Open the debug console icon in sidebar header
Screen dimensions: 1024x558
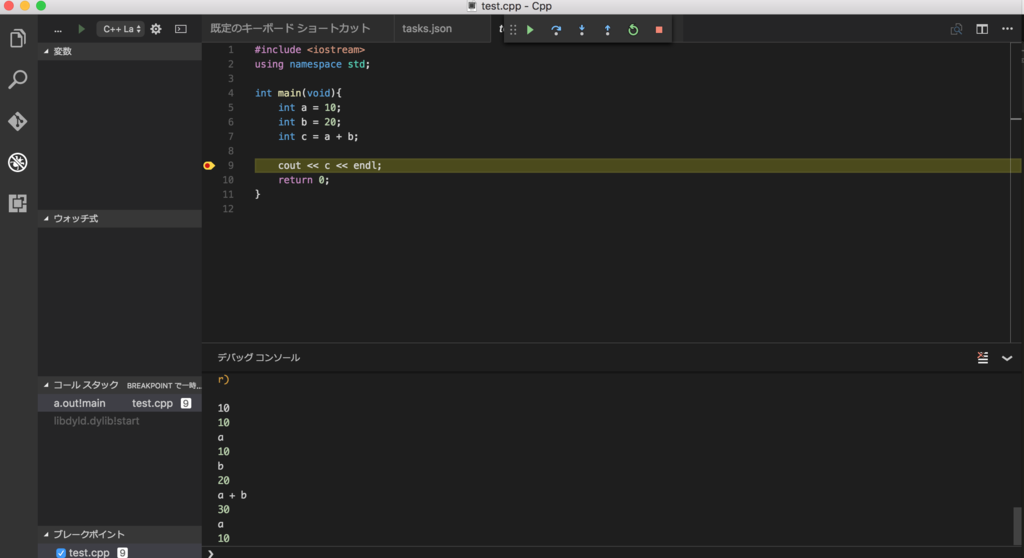[181, 29]
